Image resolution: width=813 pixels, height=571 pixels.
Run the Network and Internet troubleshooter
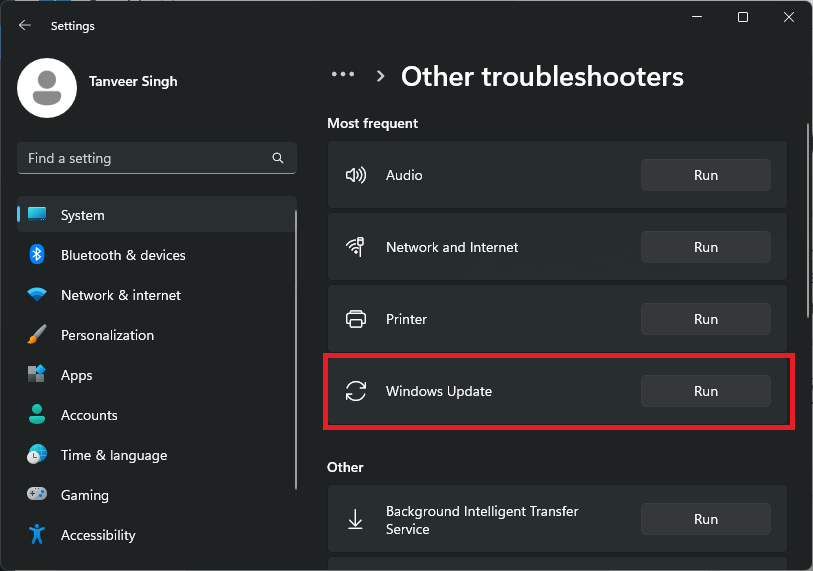706,247
